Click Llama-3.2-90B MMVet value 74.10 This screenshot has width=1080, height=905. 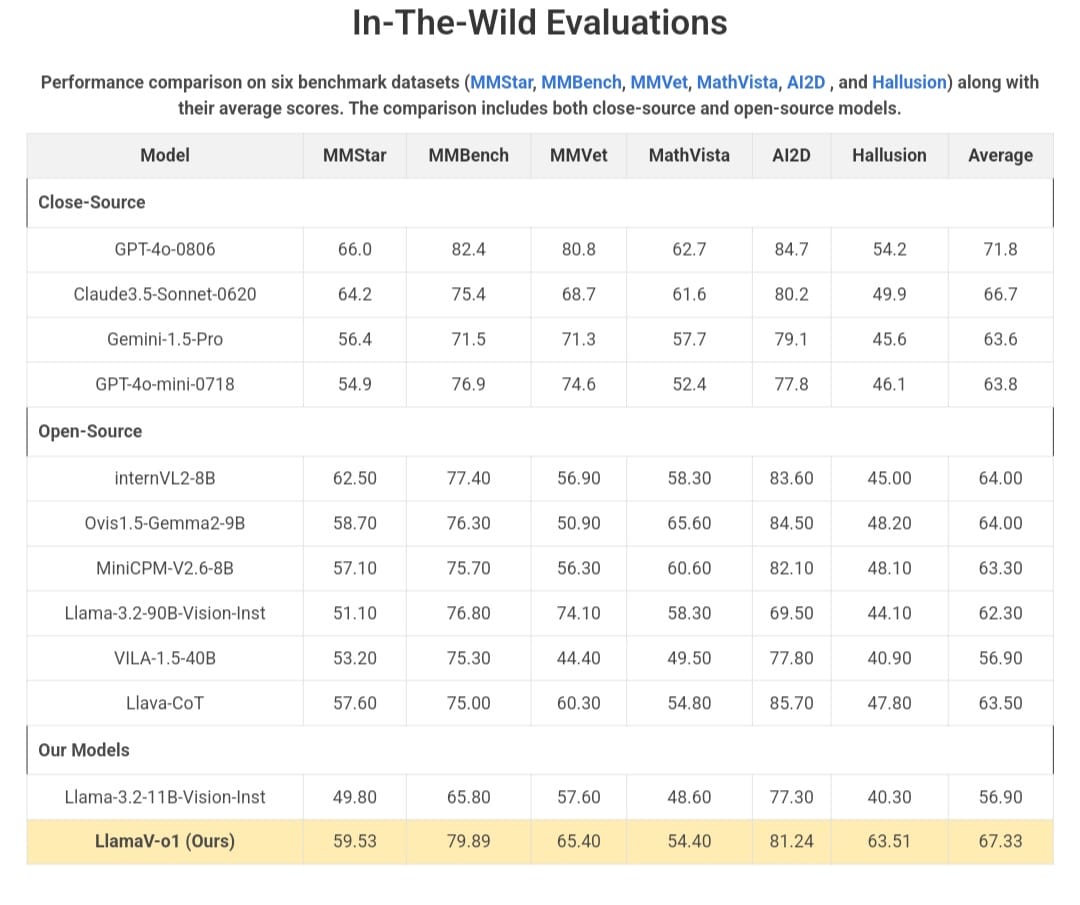(x=579, y=613)
